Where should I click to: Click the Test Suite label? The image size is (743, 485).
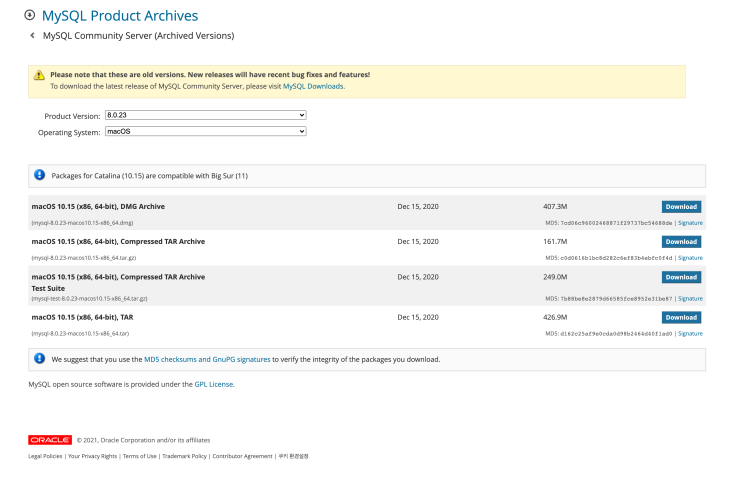[x=48, y=288]
